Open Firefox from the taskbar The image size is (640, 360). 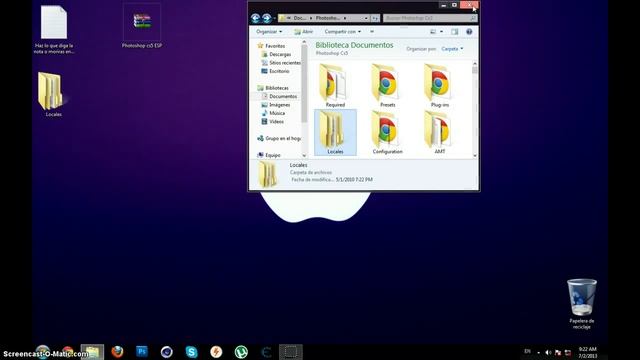point(117,352)
